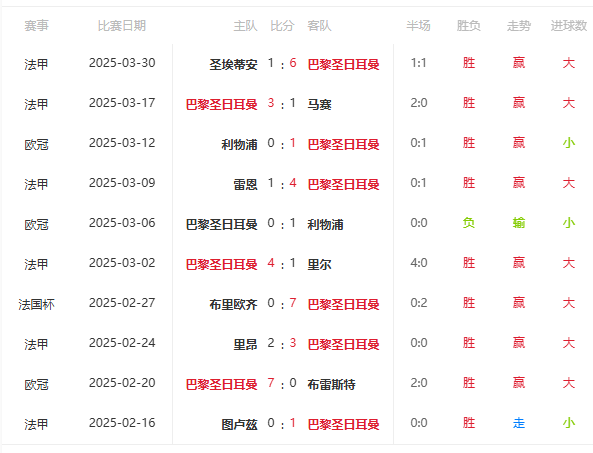Open 马赛 away team link
593x453 pixels.
[319, 104]
